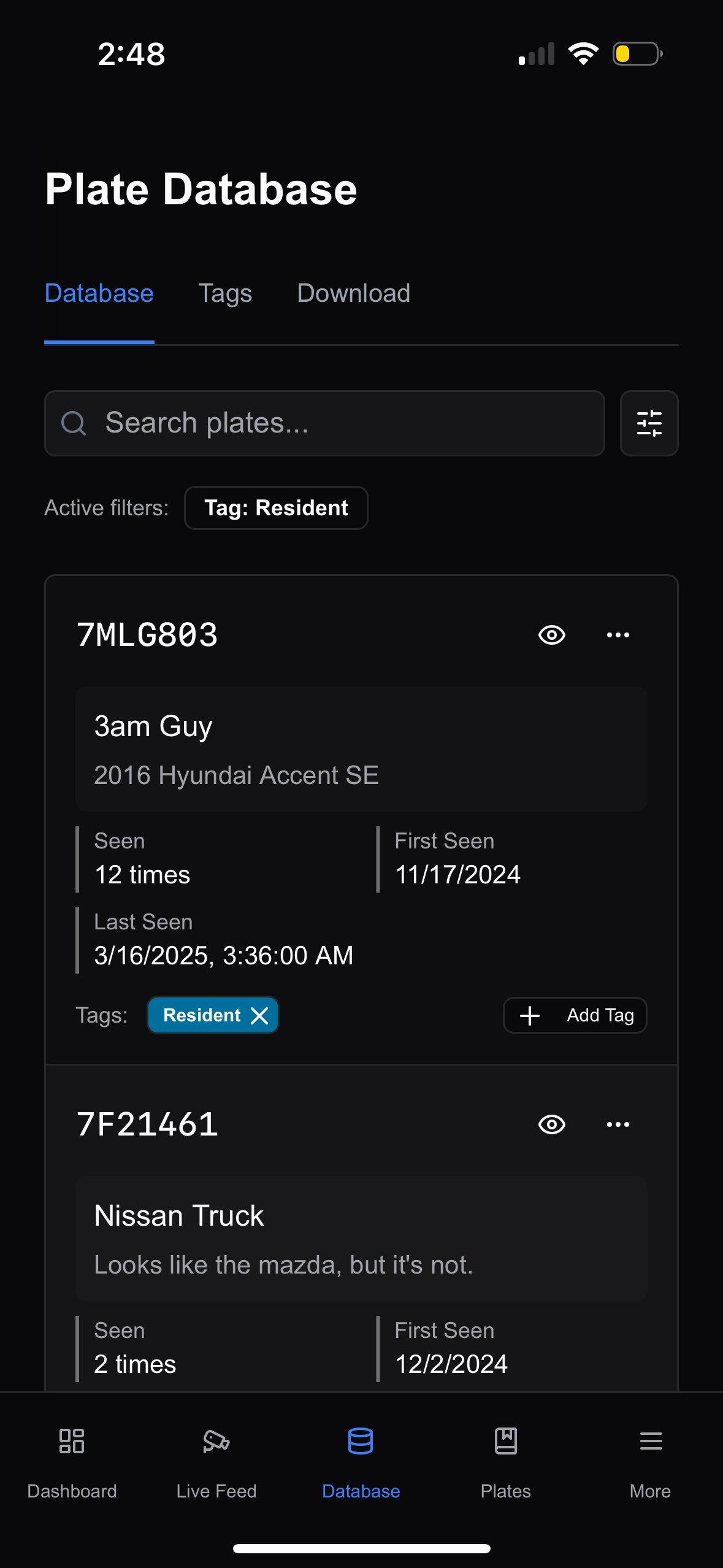Open the 3am Guy vehicle info box
Image resolution: width=723 pixels, height=1568 pixels.
click(x=361, y=750)
